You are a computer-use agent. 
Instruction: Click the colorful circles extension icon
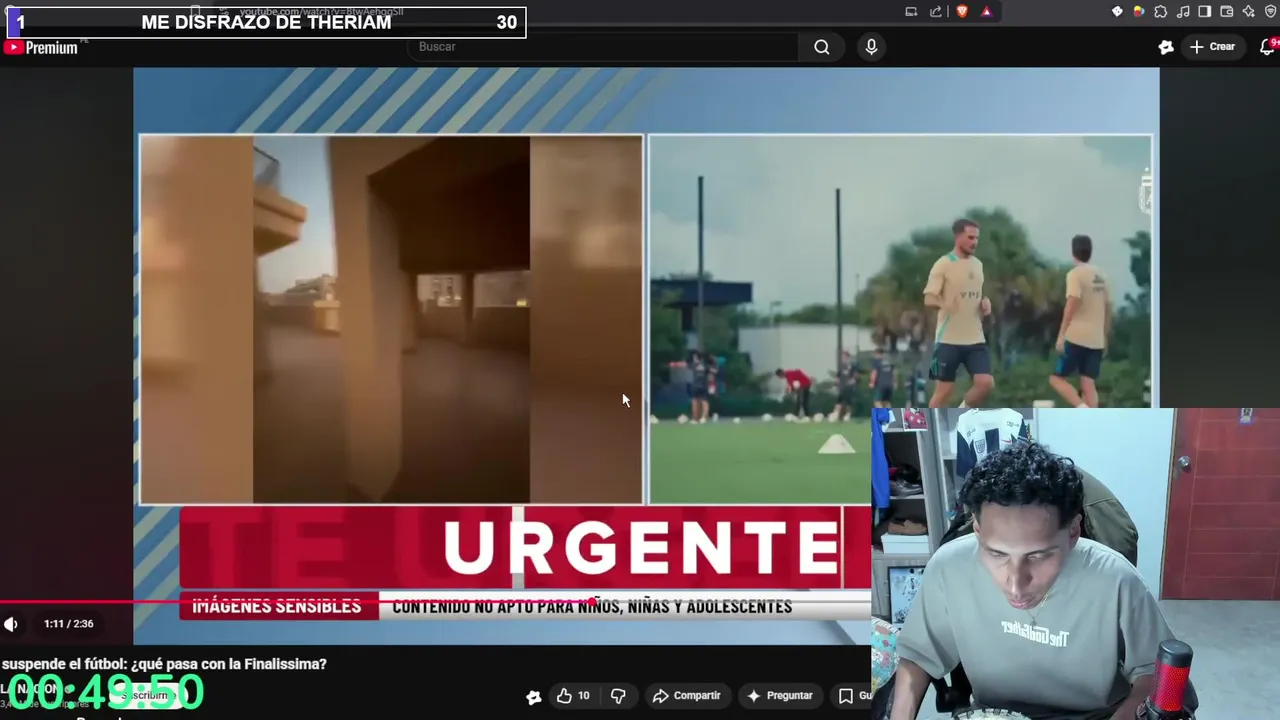[x=1139, y=12]
